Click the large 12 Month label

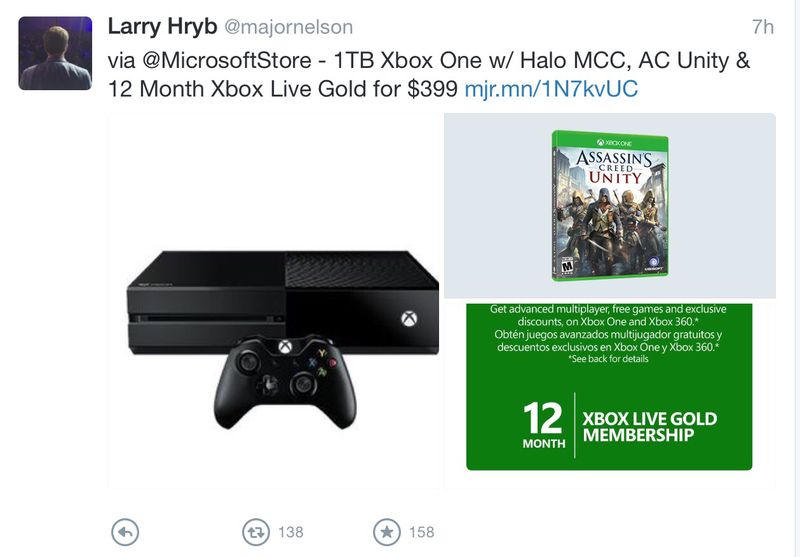click(x=543, y=425)
